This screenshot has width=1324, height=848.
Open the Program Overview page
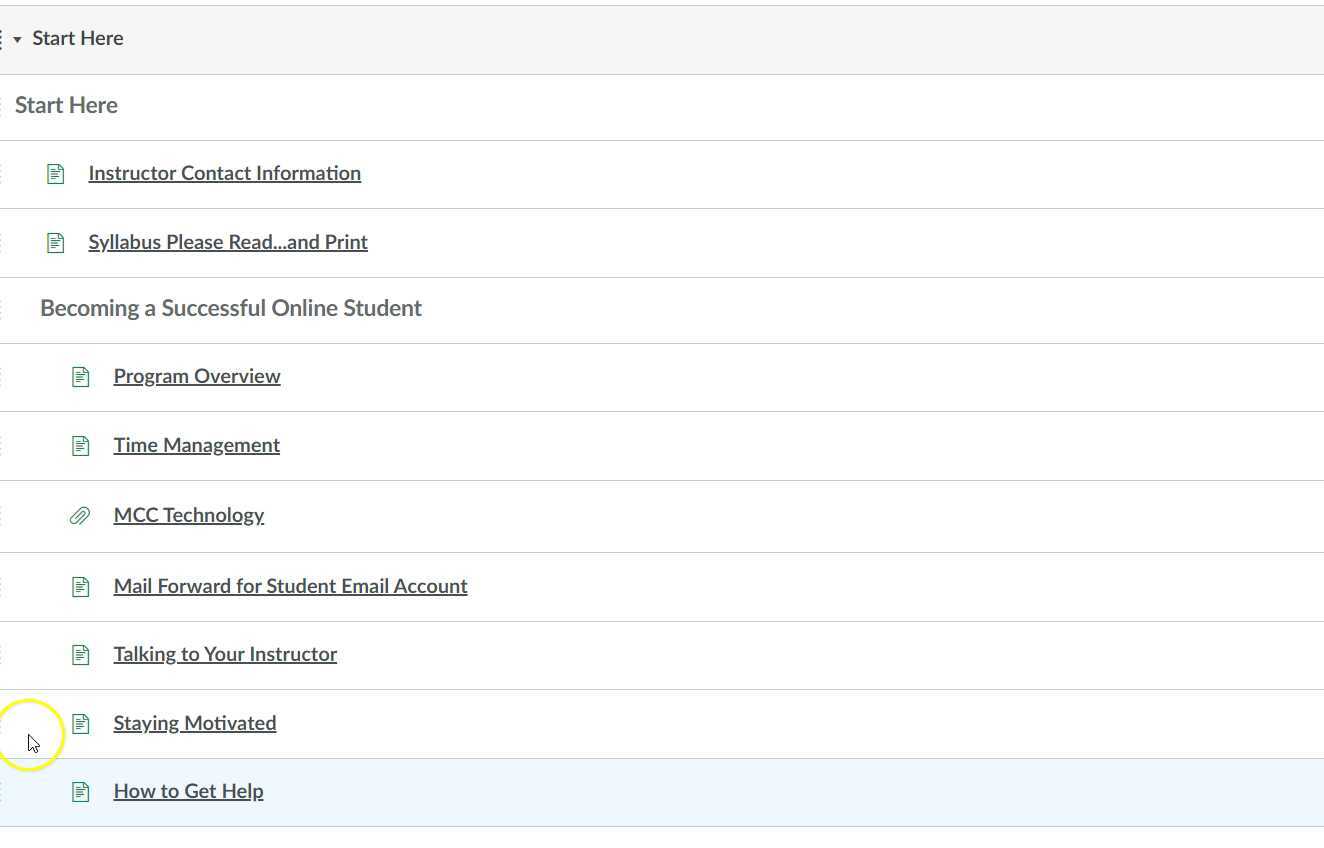click(197, 376)
